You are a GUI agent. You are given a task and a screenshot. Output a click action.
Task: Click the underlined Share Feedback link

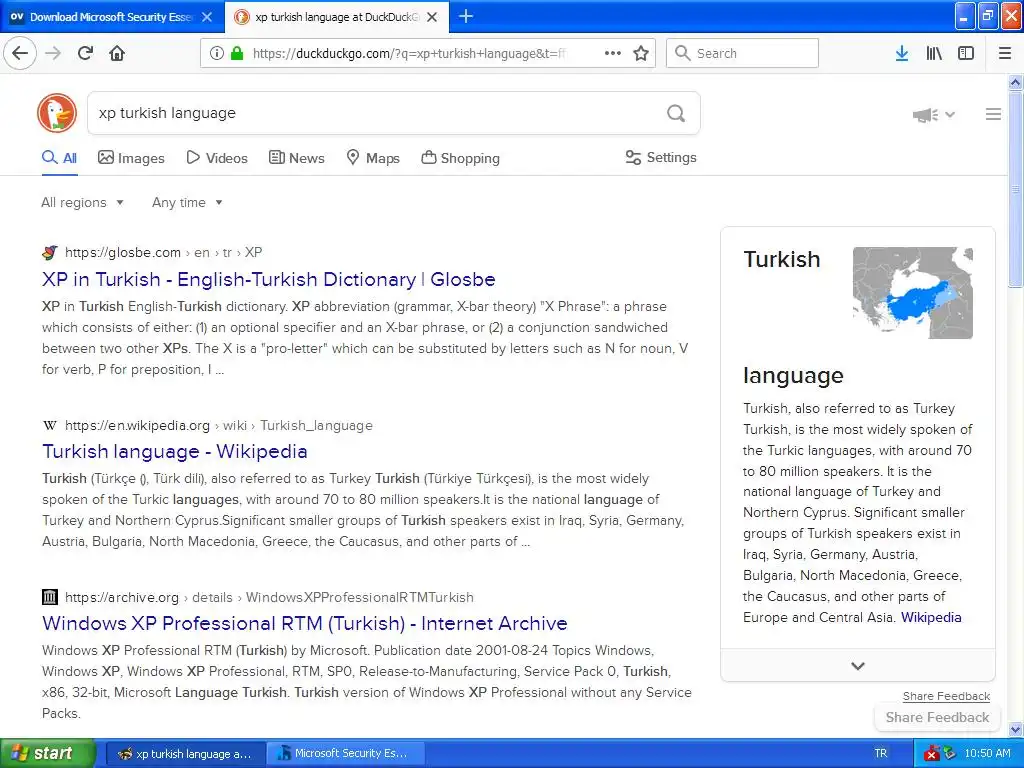pos(946,696)
